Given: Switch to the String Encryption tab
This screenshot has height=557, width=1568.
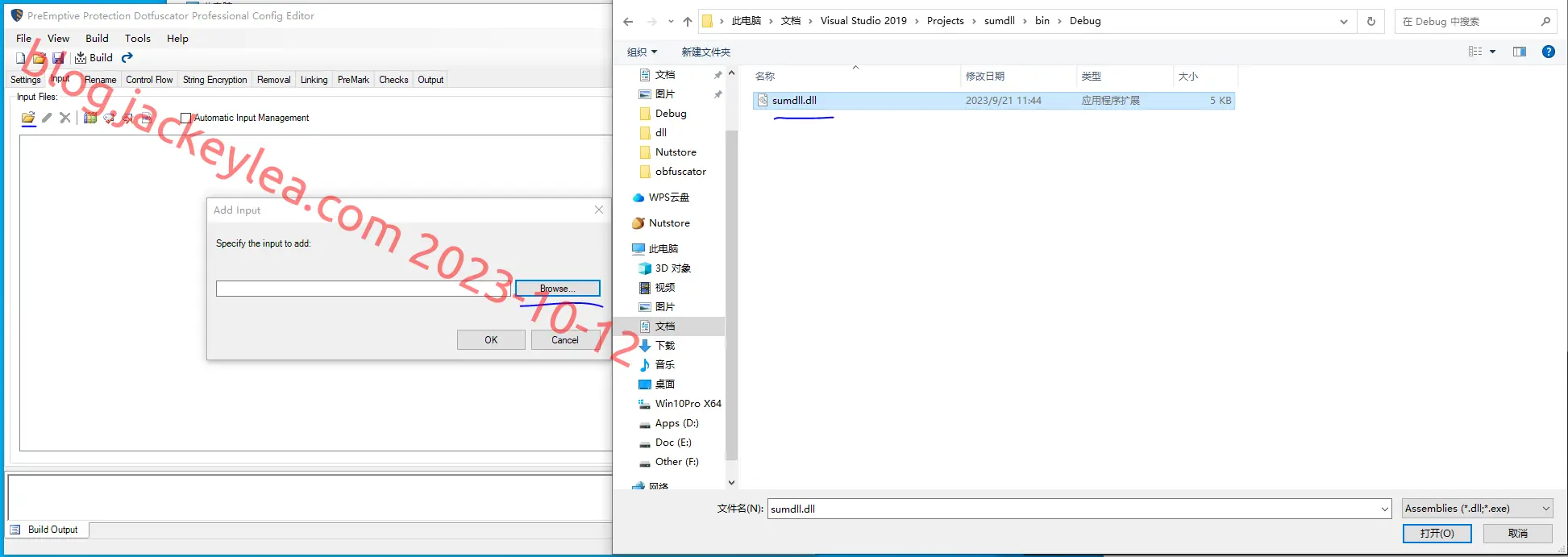Looking at the screenshot, I should (x=214, y=80).
